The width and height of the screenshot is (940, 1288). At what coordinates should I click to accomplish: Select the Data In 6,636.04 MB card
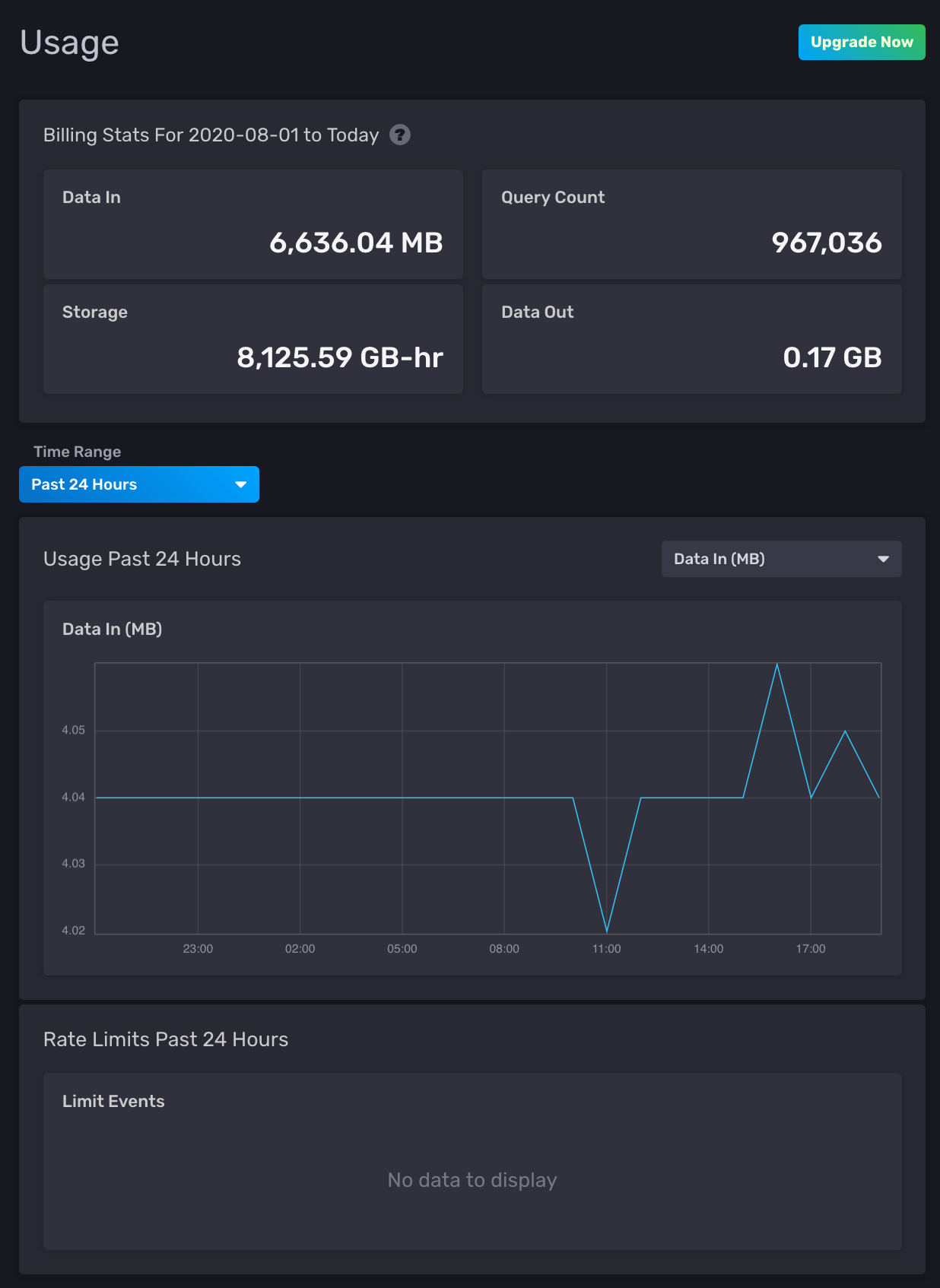(x=252, y=224)
